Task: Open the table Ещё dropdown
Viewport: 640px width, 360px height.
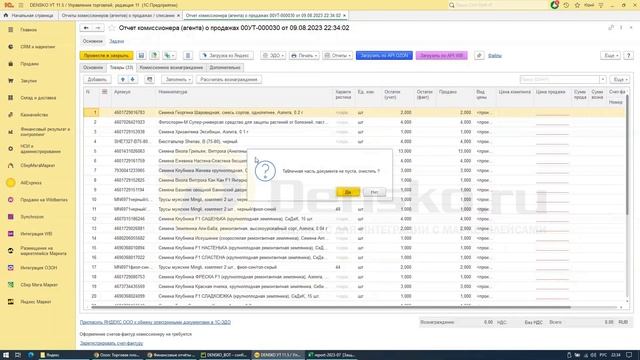Action: 619,80
